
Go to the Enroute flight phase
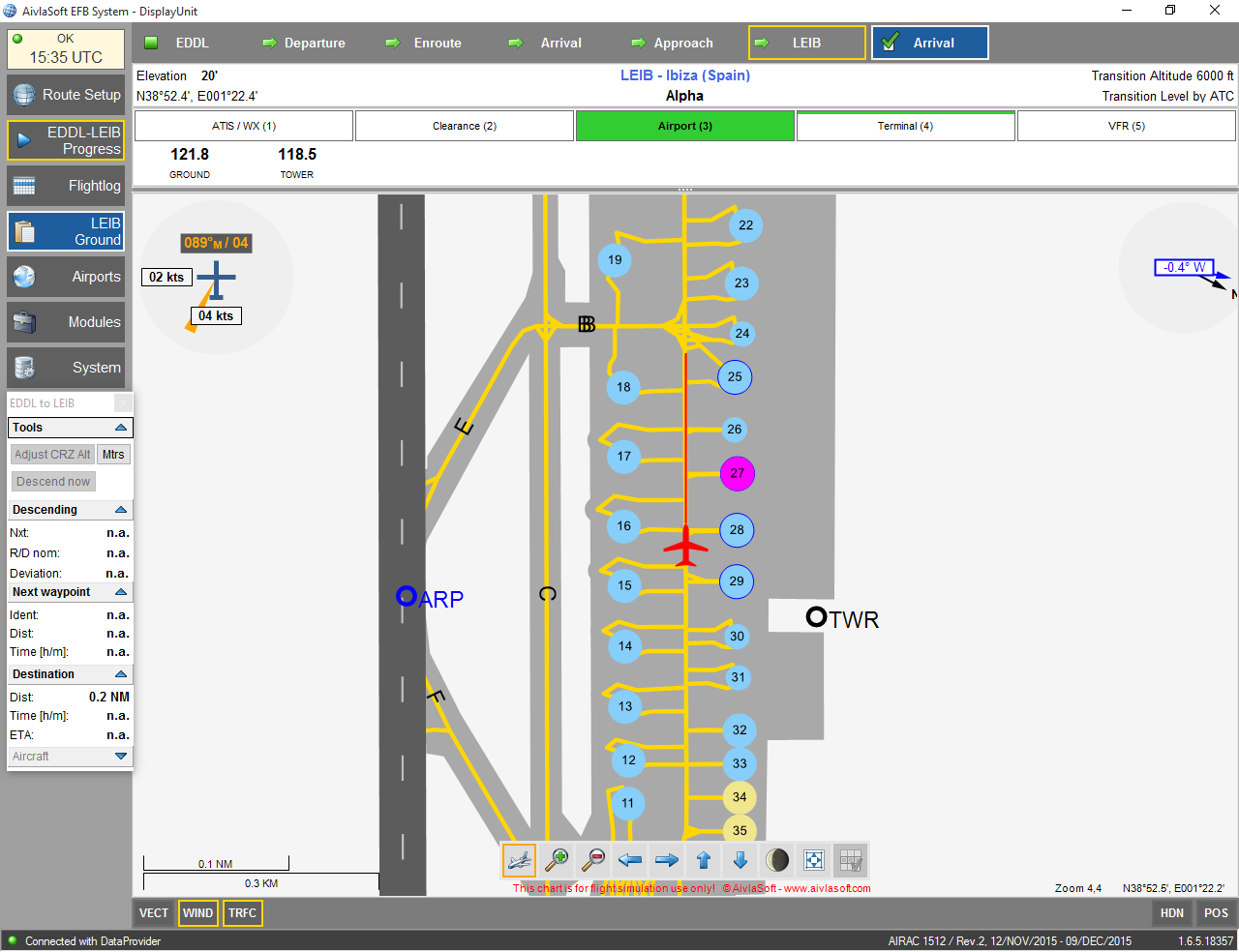424,43
